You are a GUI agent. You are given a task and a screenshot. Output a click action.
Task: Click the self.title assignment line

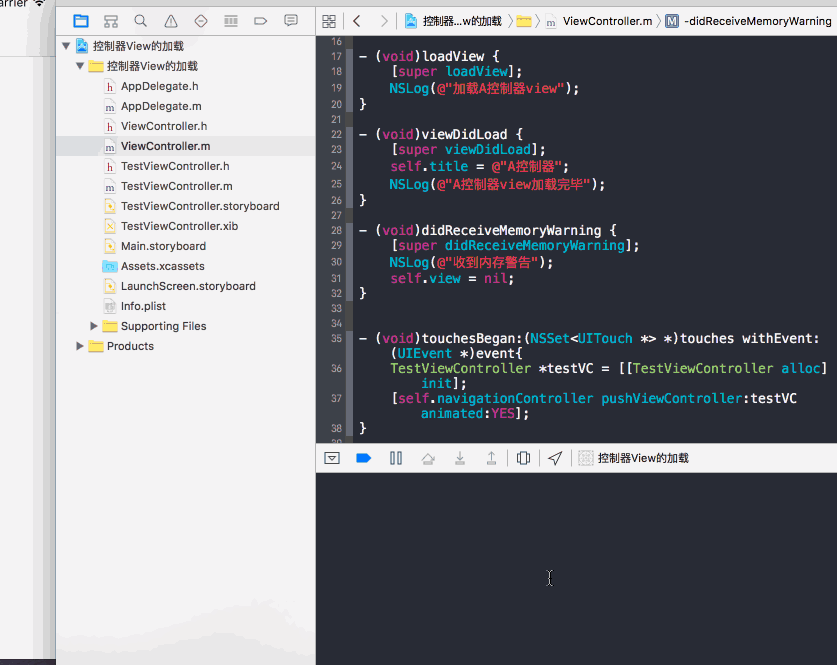(479, 167)
